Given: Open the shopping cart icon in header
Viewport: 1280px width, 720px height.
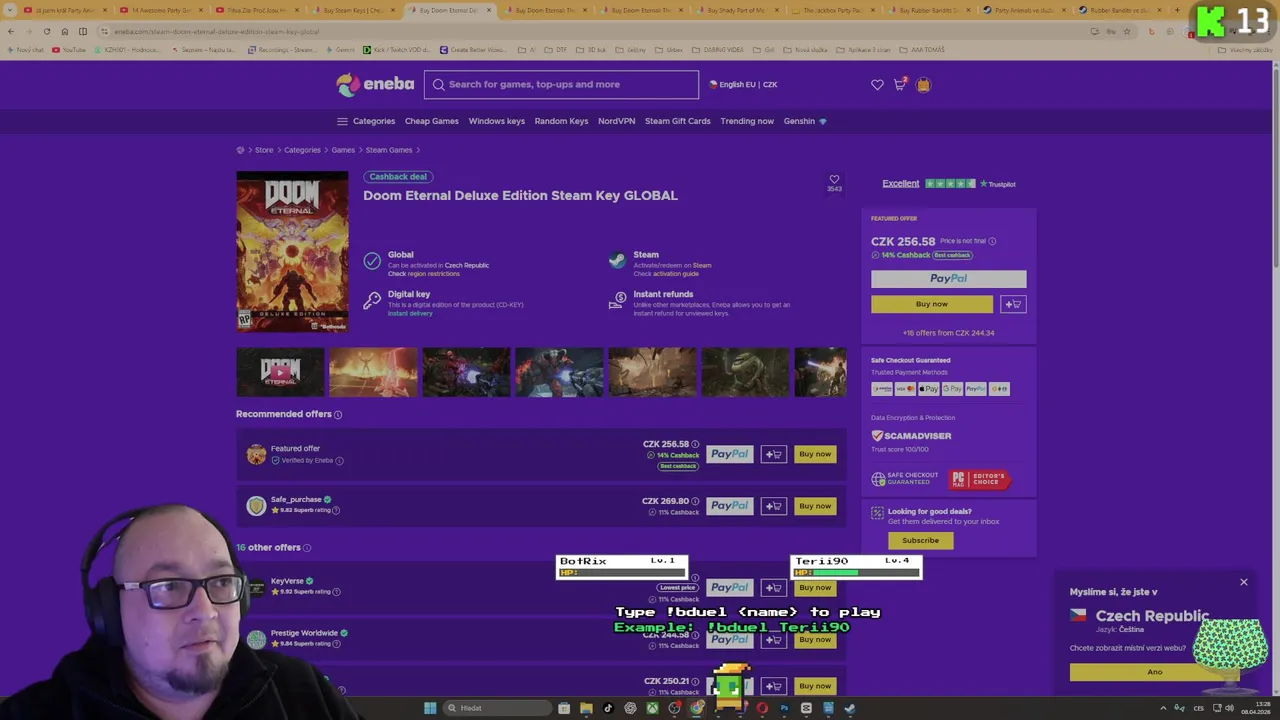Looking at the screenshot, I should [x=899, y=84].
